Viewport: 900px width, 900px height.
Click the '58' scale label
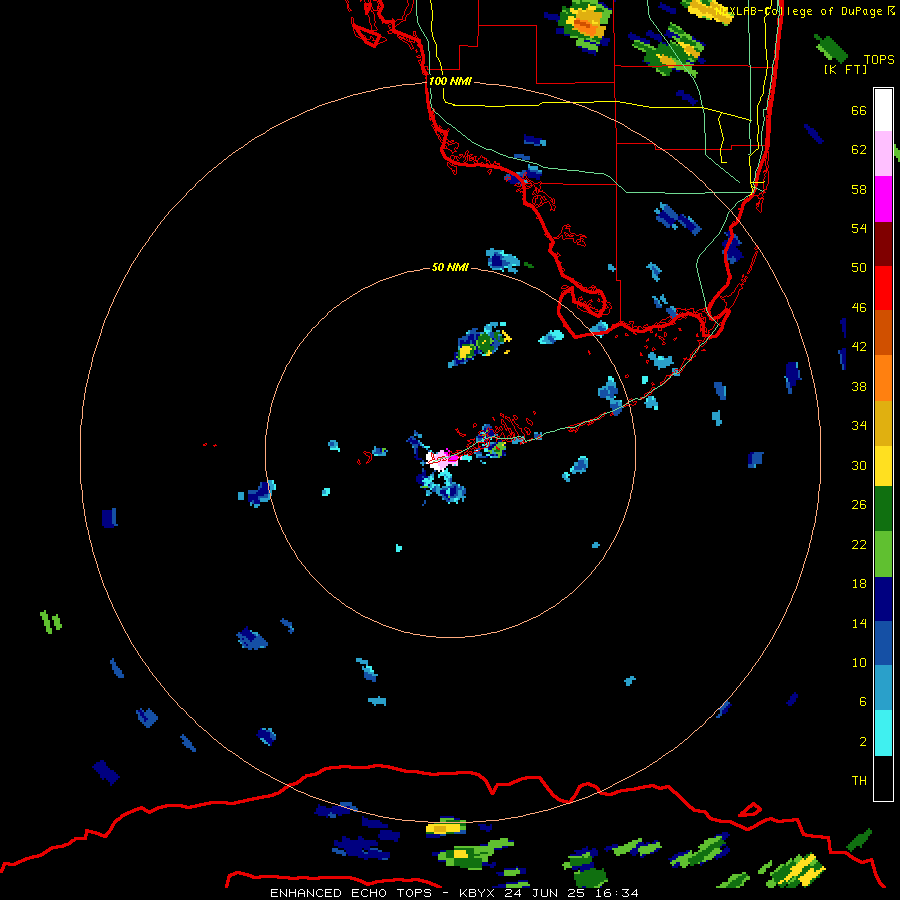tap(859, 189)
